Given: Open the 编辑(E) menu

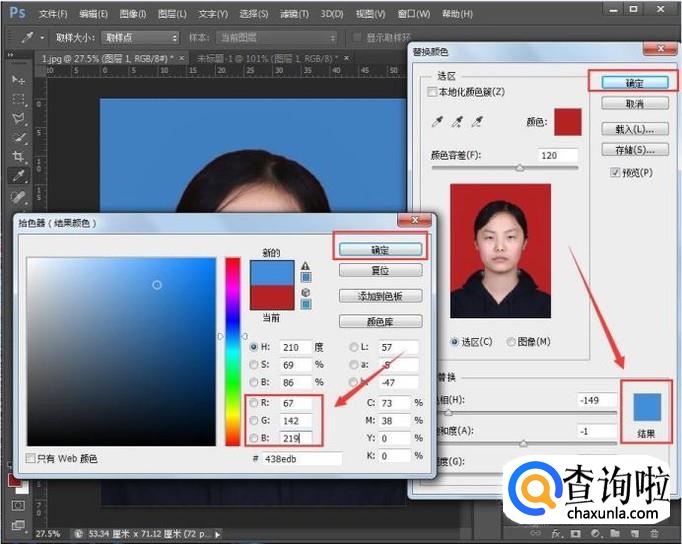Looking at the screenshot, I should tap(94, 14).
